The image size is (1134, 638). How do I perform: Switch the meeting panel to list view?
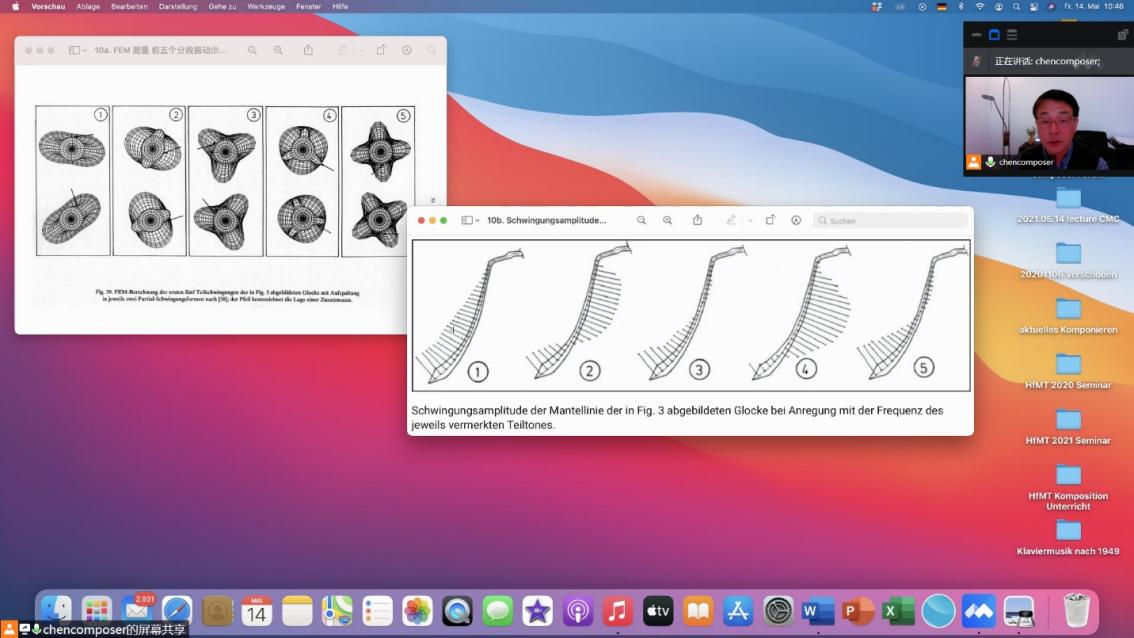[x=1012, y=35]
